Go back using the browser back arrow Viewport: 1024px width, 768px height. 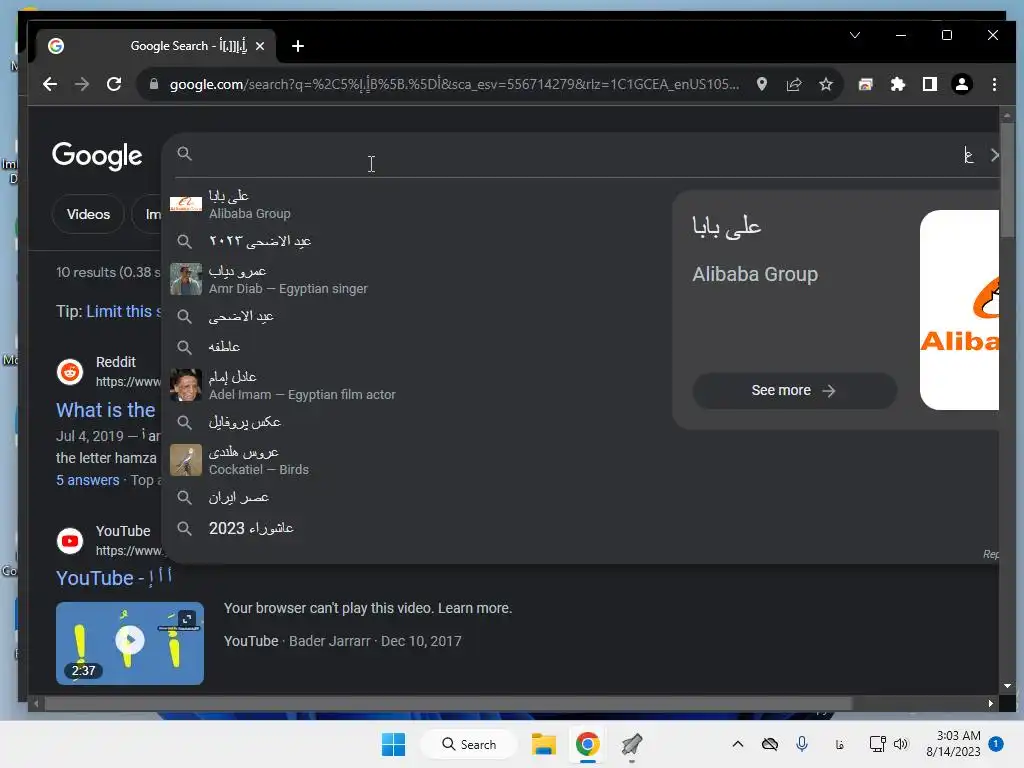tap(50, 84)
